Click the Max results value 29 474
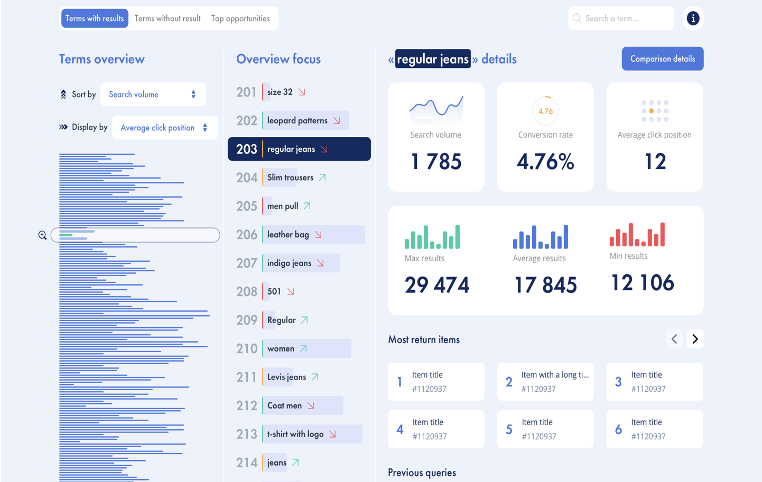The height and width of the screenshot is (482, 762). 437,285
